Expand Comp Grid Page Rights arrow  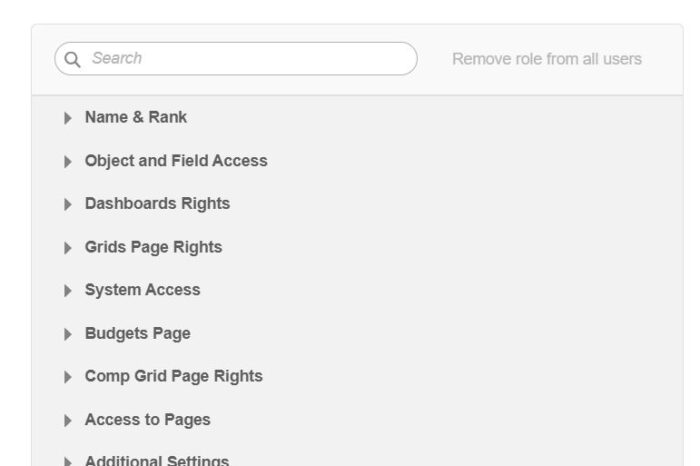pyautogui.click(x=68, y=377)
